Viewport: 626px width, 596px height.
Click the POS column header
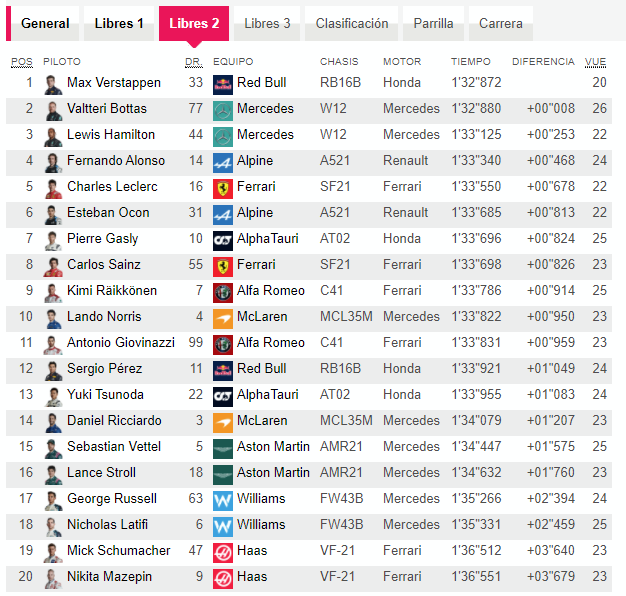[x=22, y=62]
